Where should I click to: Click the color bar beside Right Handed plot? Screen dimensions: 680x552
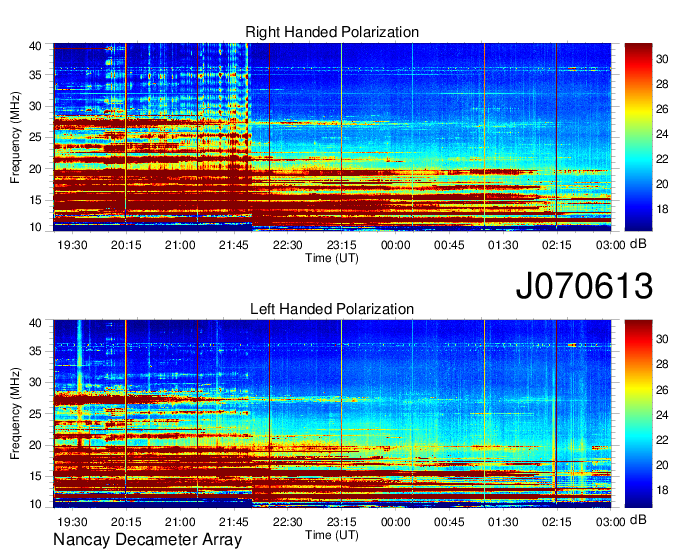tap(638, 137)
